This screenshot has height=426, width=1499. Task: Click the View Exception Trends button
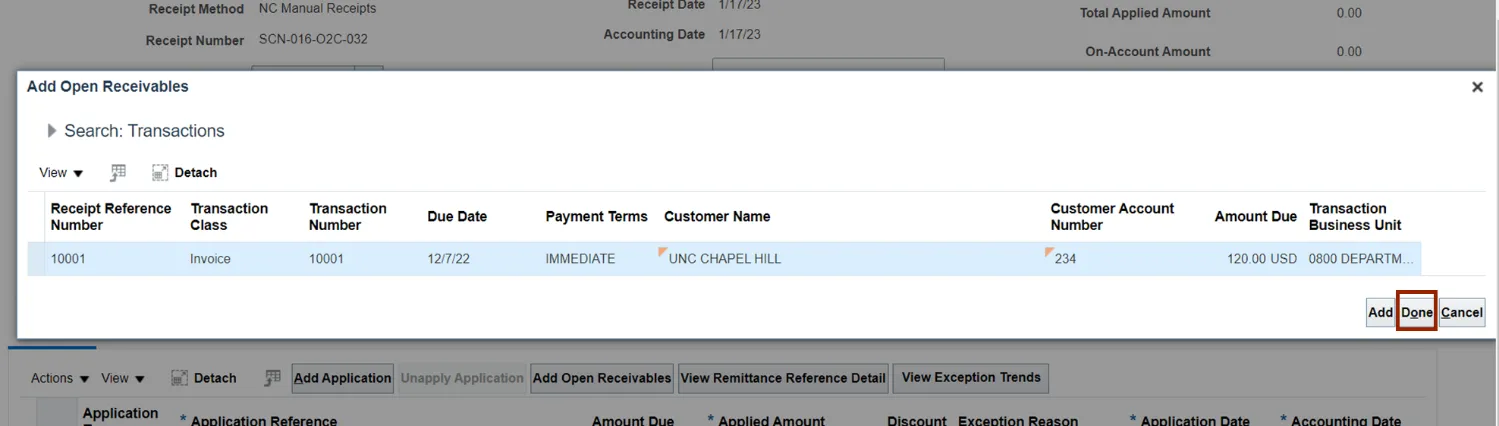(970, 377)
